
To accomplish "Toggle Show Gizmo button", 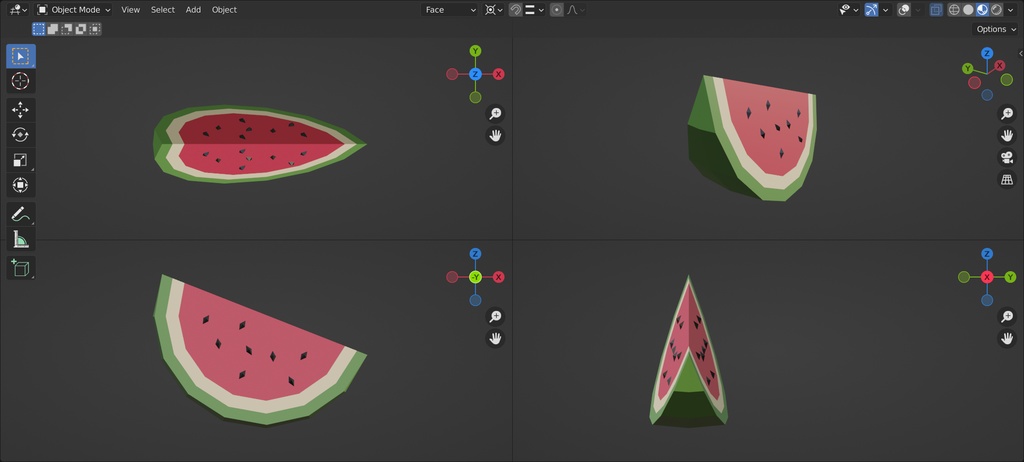I will click(871, 10).
